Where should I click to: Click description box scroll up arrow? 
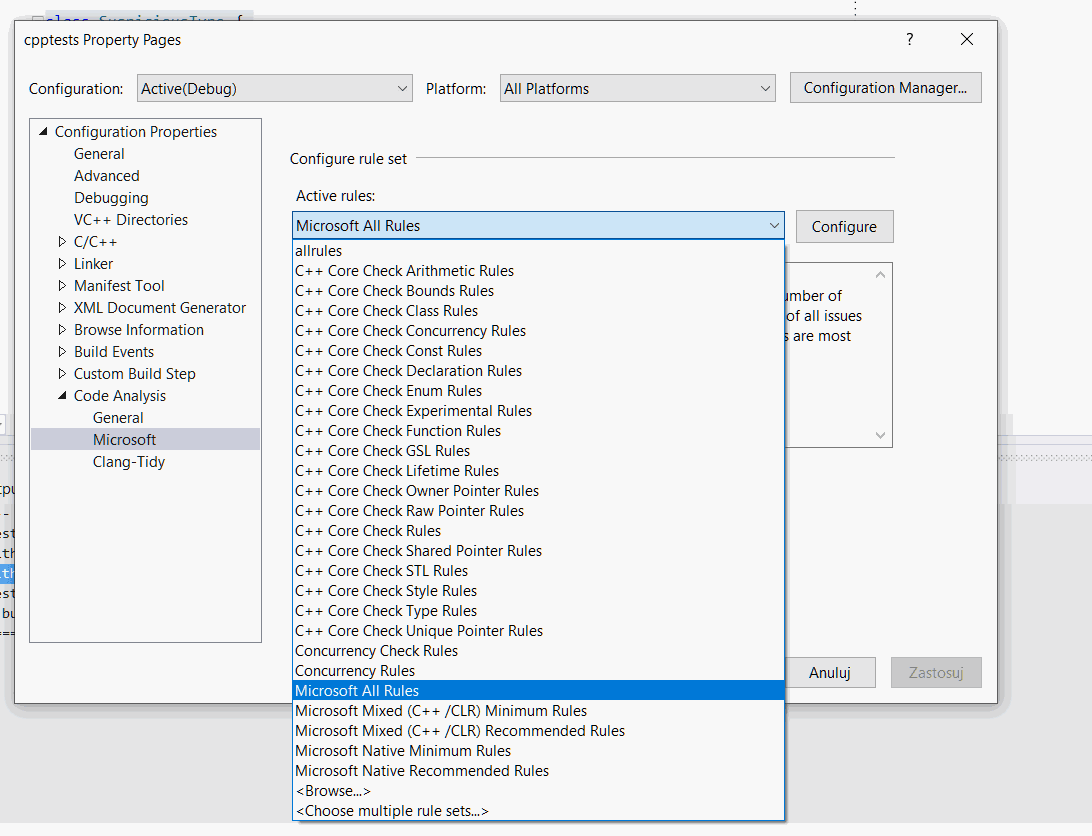[x=880, y=274]
